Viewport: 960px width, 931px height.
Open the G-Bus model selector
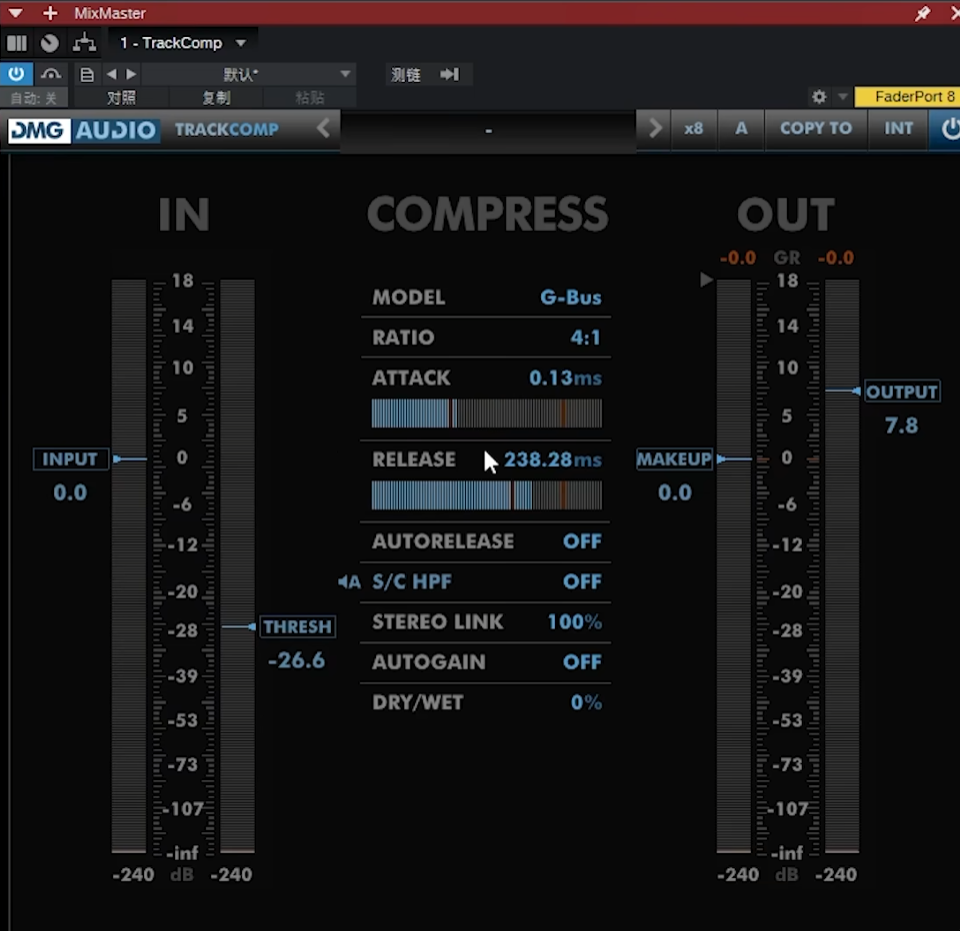click(x=570, y=297)
